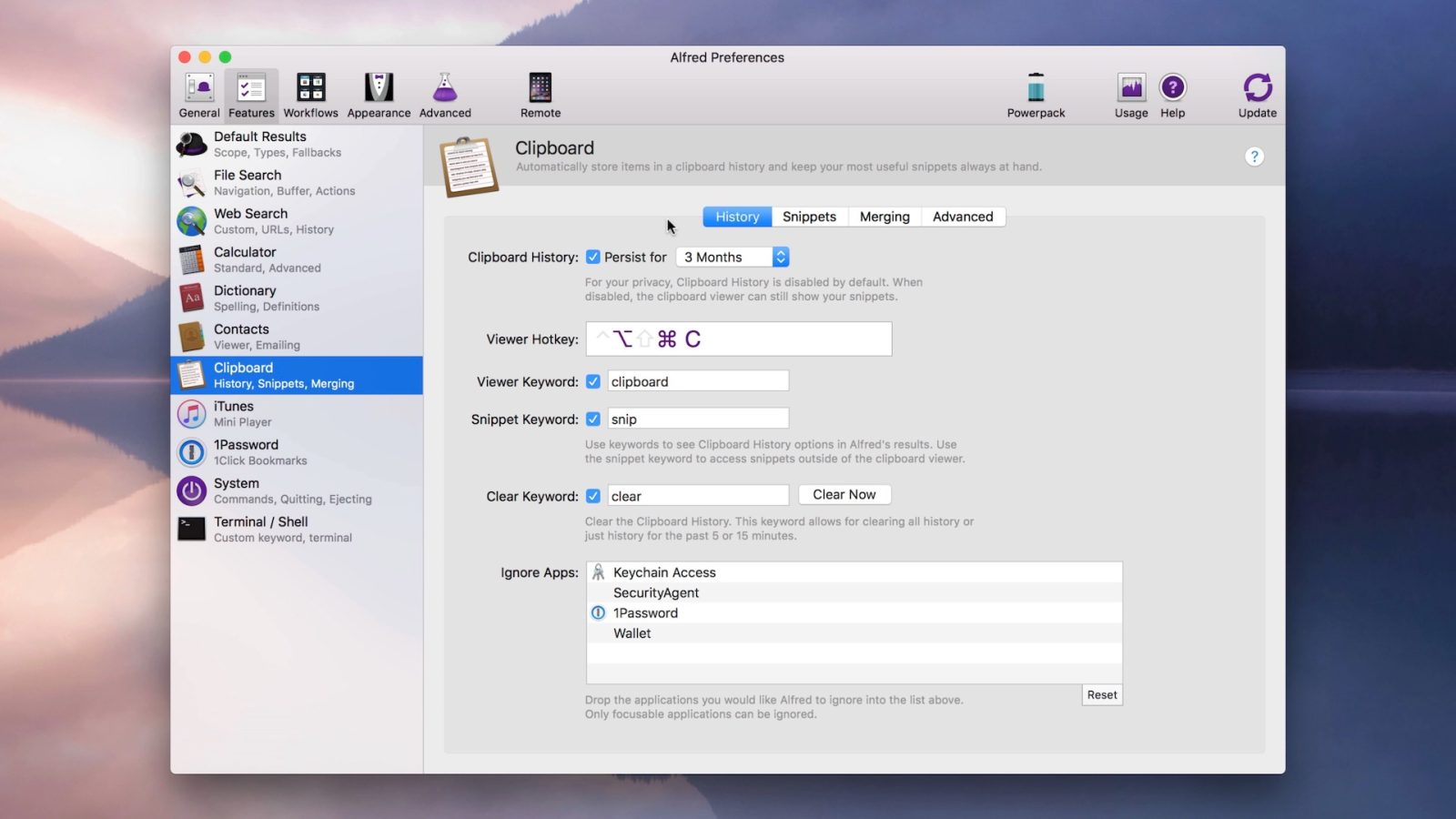
Task: Uncheck the Viewer Keyword checkbox
Action: pos(593,381)
